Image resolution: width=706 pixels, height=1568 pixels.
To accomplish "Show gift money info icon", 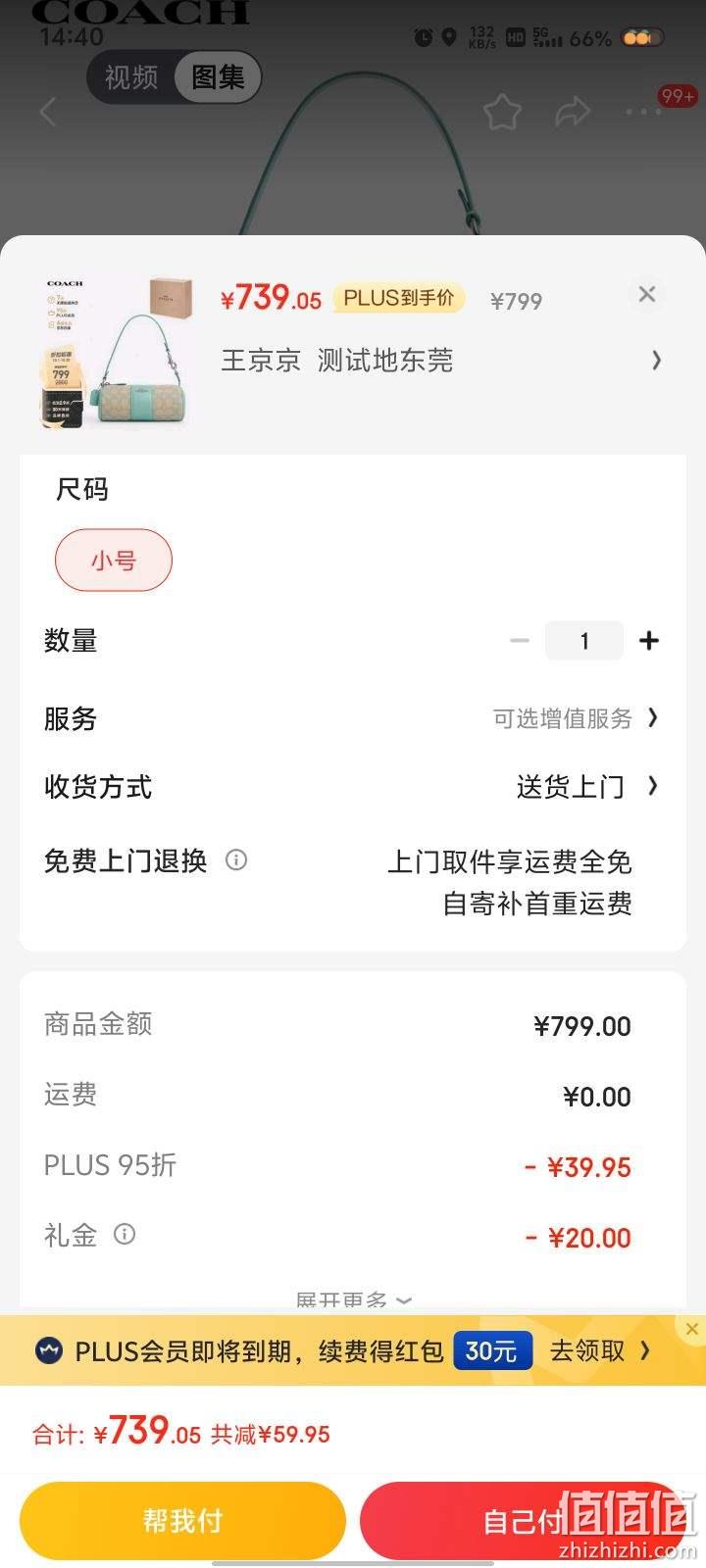I will click(125, 1234).
